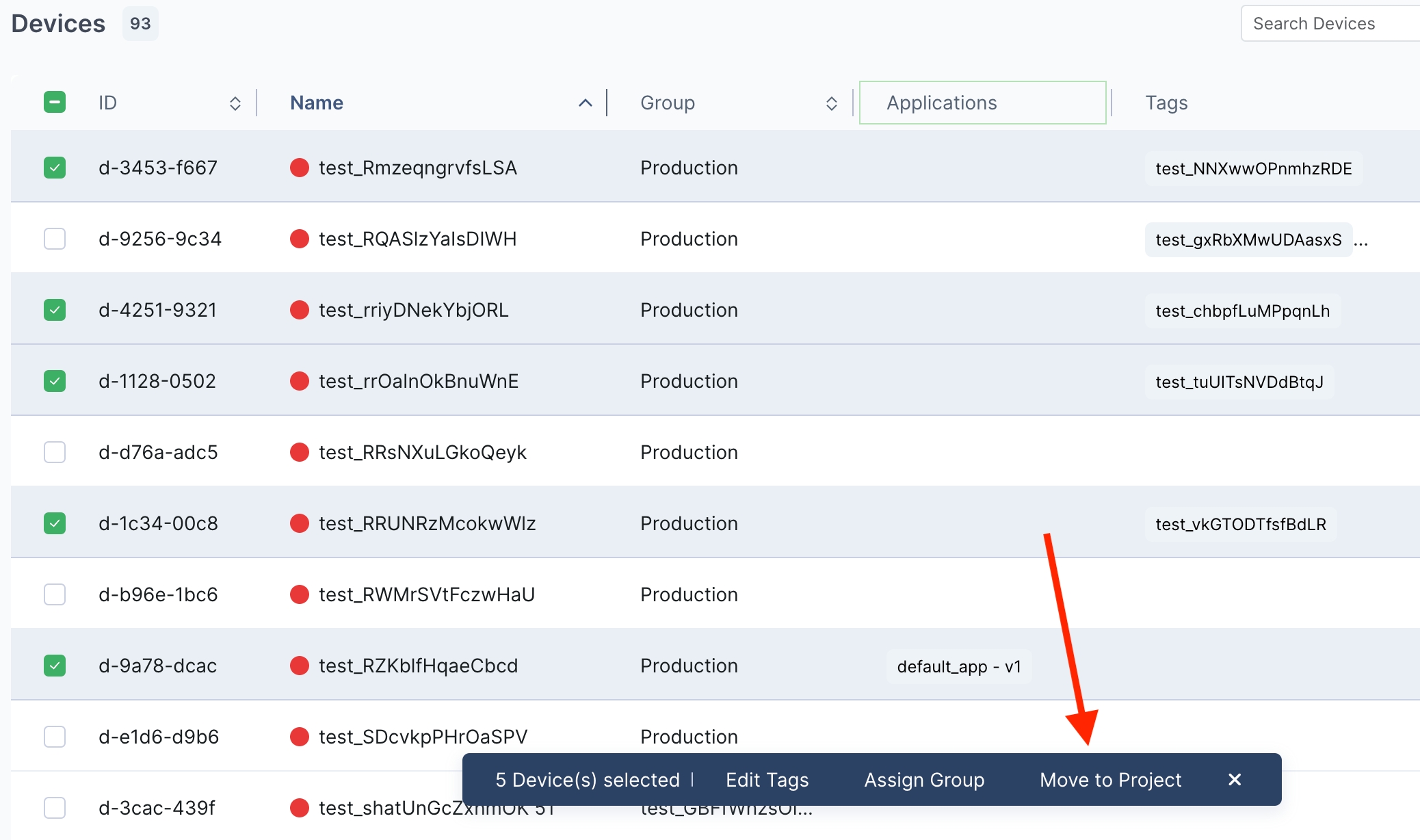Click the sort arrows on Group column

[x=831, y=103]
